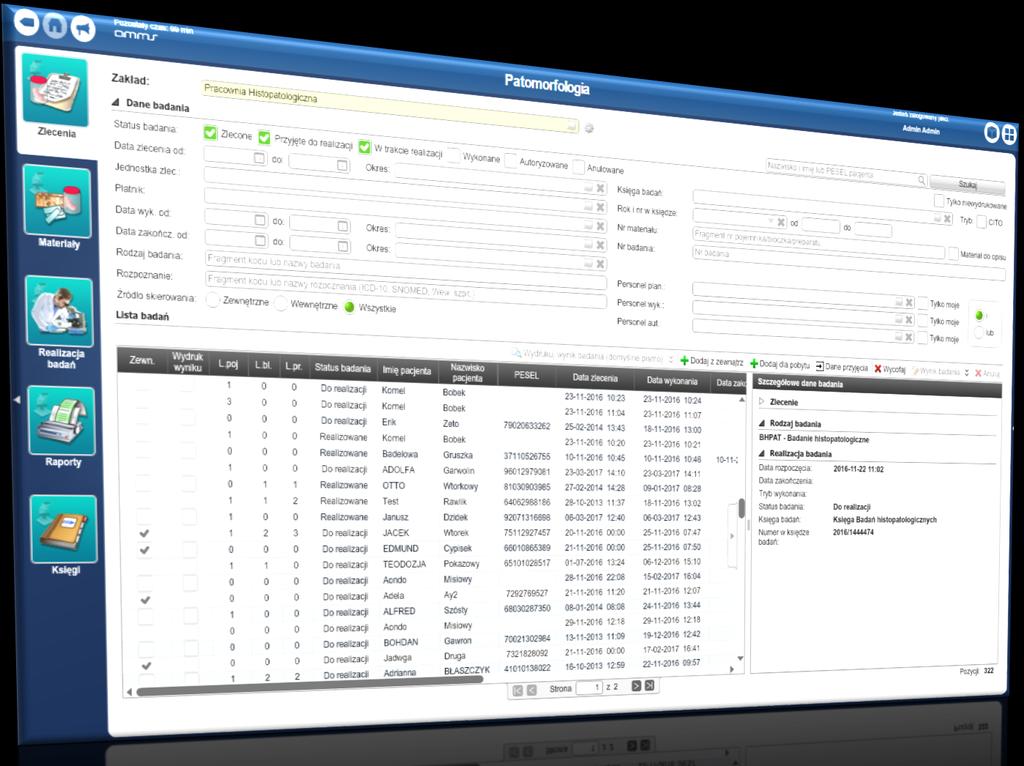Click the Szukaj search button
This screenshot has height=766, width=1024.
(x=967, y=185)
